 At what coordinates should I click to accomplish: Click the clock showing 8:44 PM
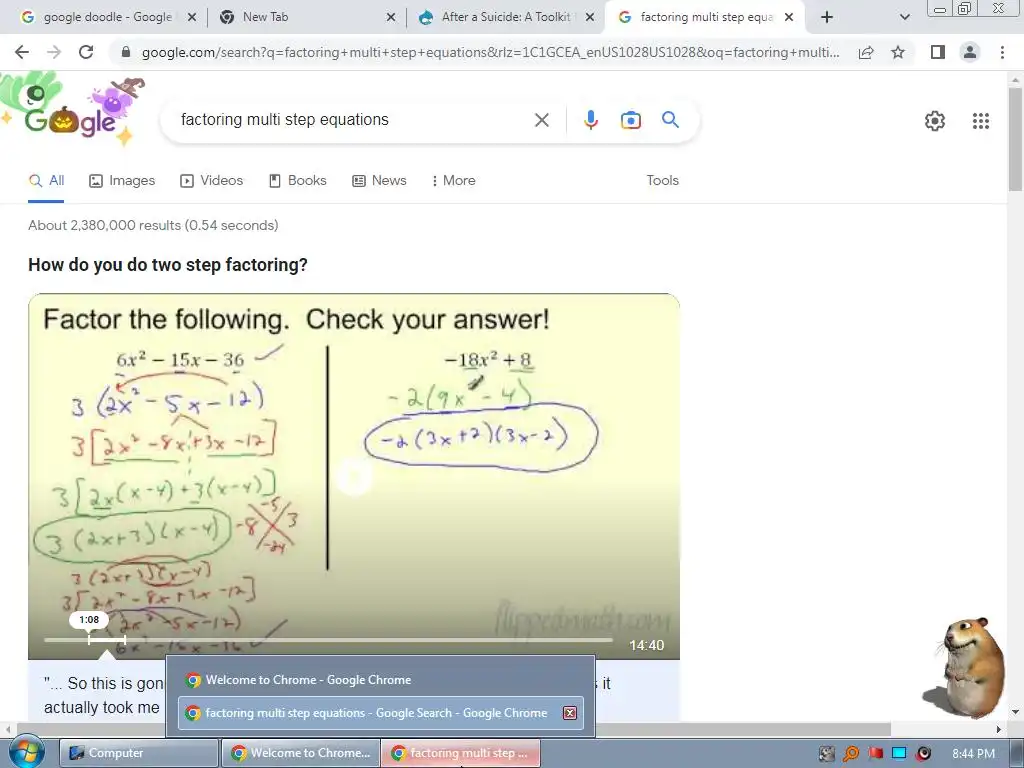pyautogui.click(x=973, y=754)
